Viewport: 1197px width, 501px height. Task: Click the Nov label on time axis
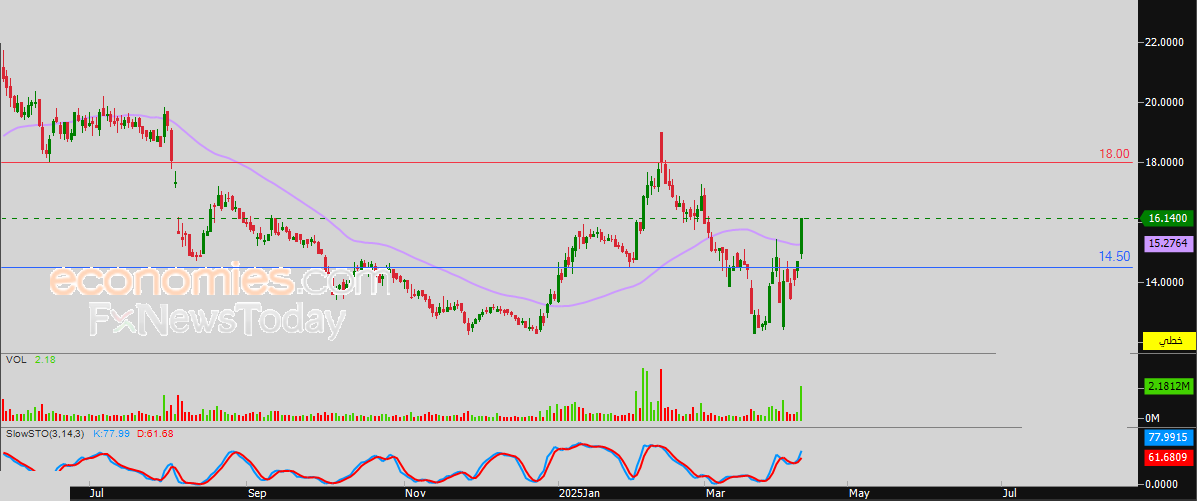click(x=415, y=493)
